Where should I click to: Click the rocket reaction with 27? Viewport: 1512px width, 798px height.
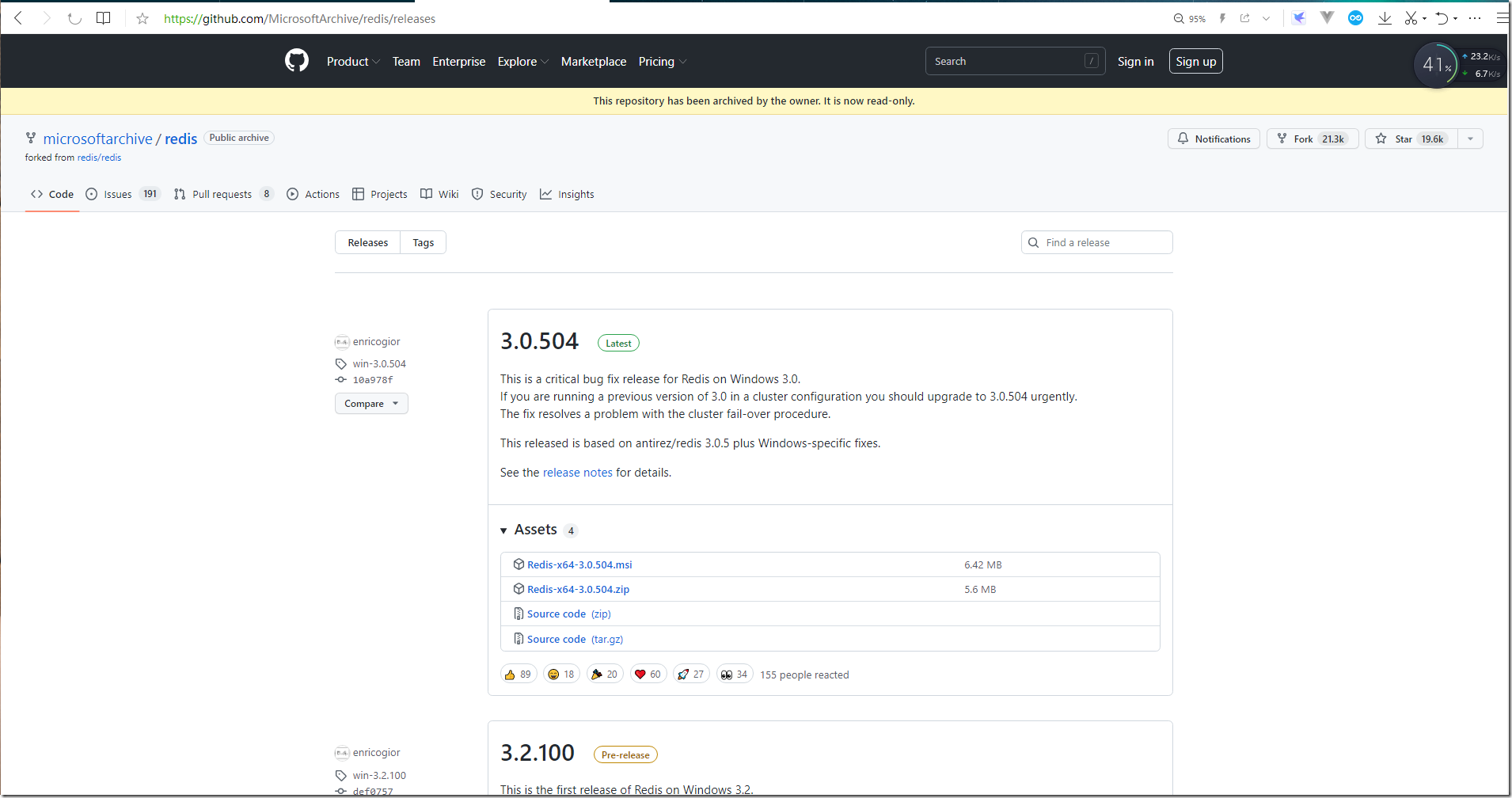click(x=690, y=674)
